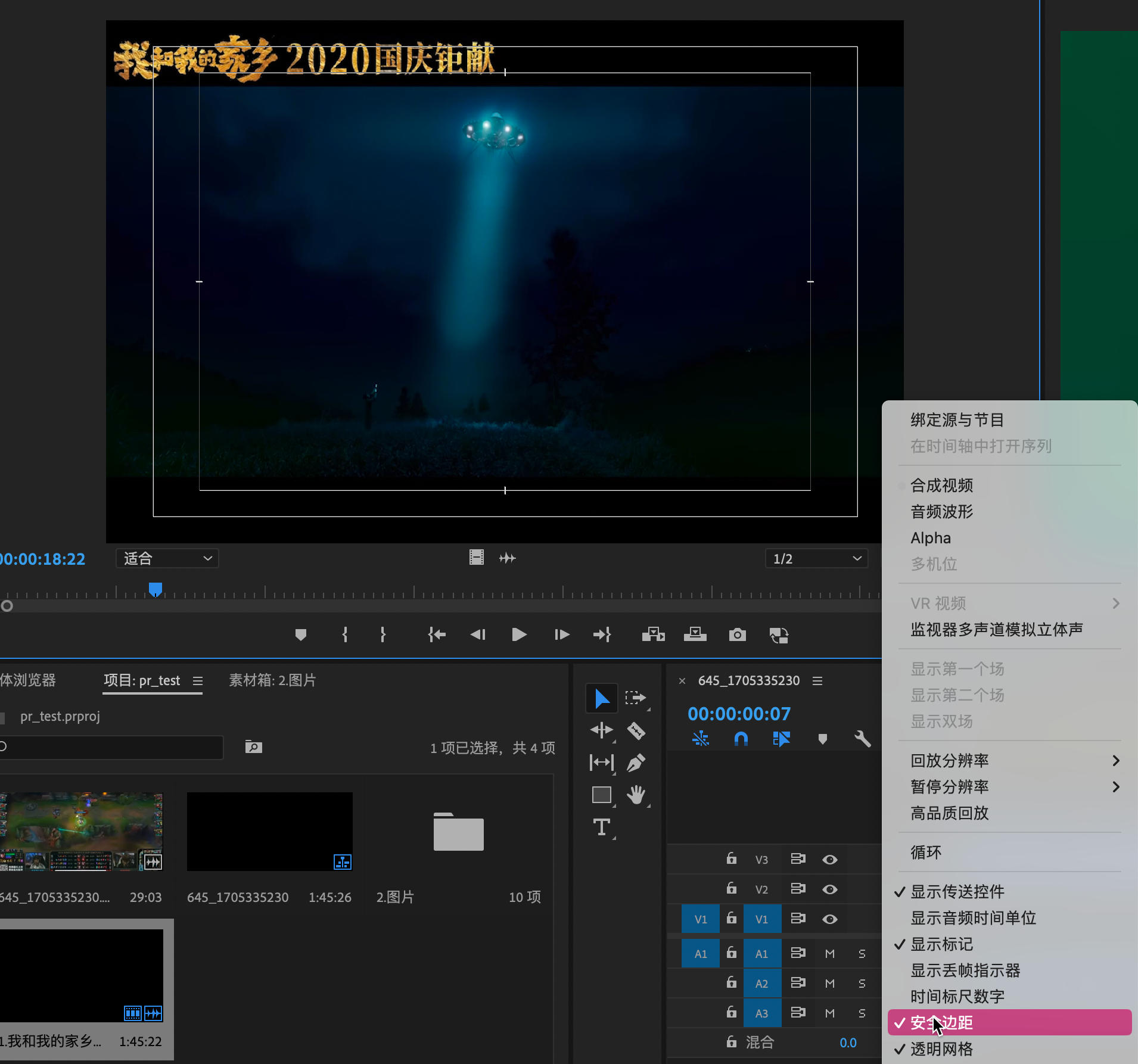Mute the A1 audio track

coord(830,954)
